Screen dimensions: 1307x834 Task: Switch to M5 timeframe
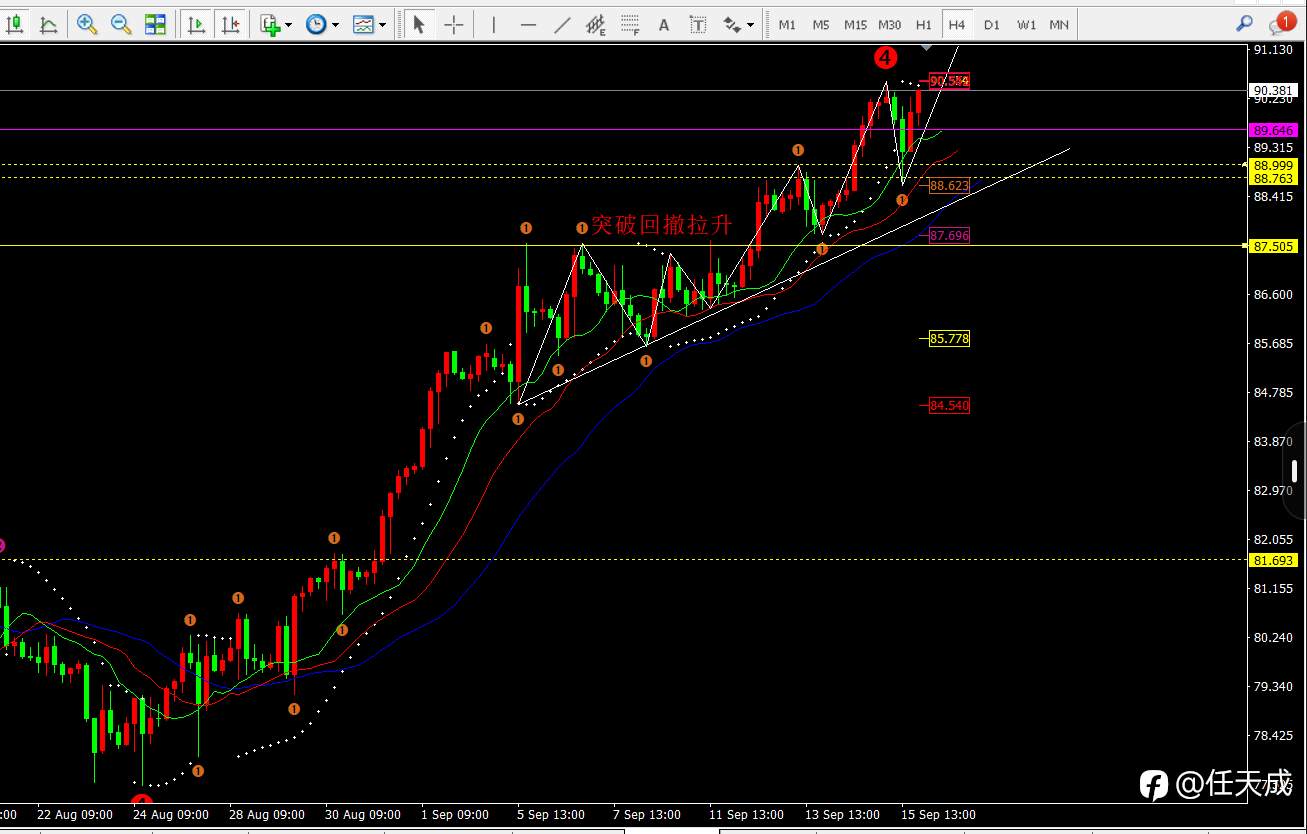(821, 25)
